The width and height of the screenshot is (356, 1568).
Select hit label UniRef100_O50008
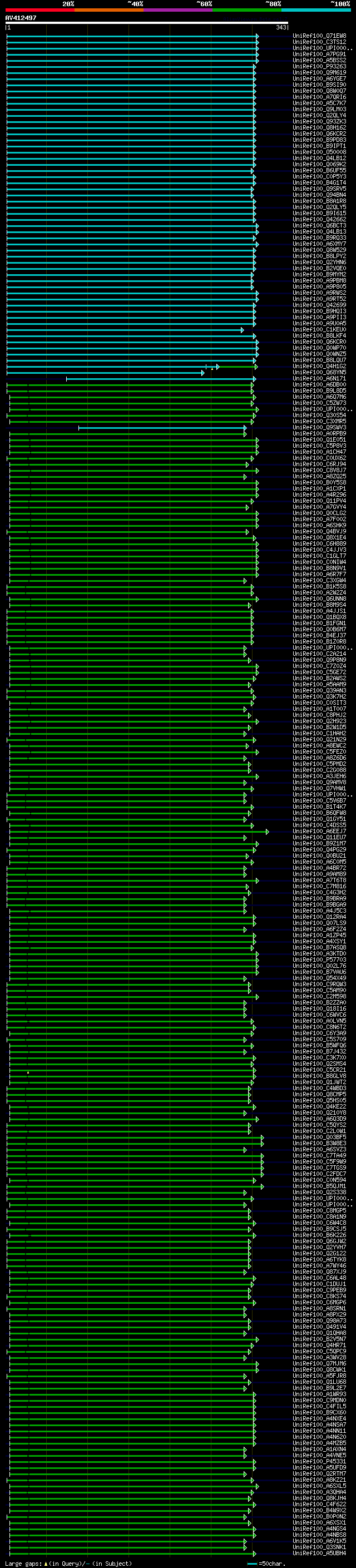coord(319,152)
